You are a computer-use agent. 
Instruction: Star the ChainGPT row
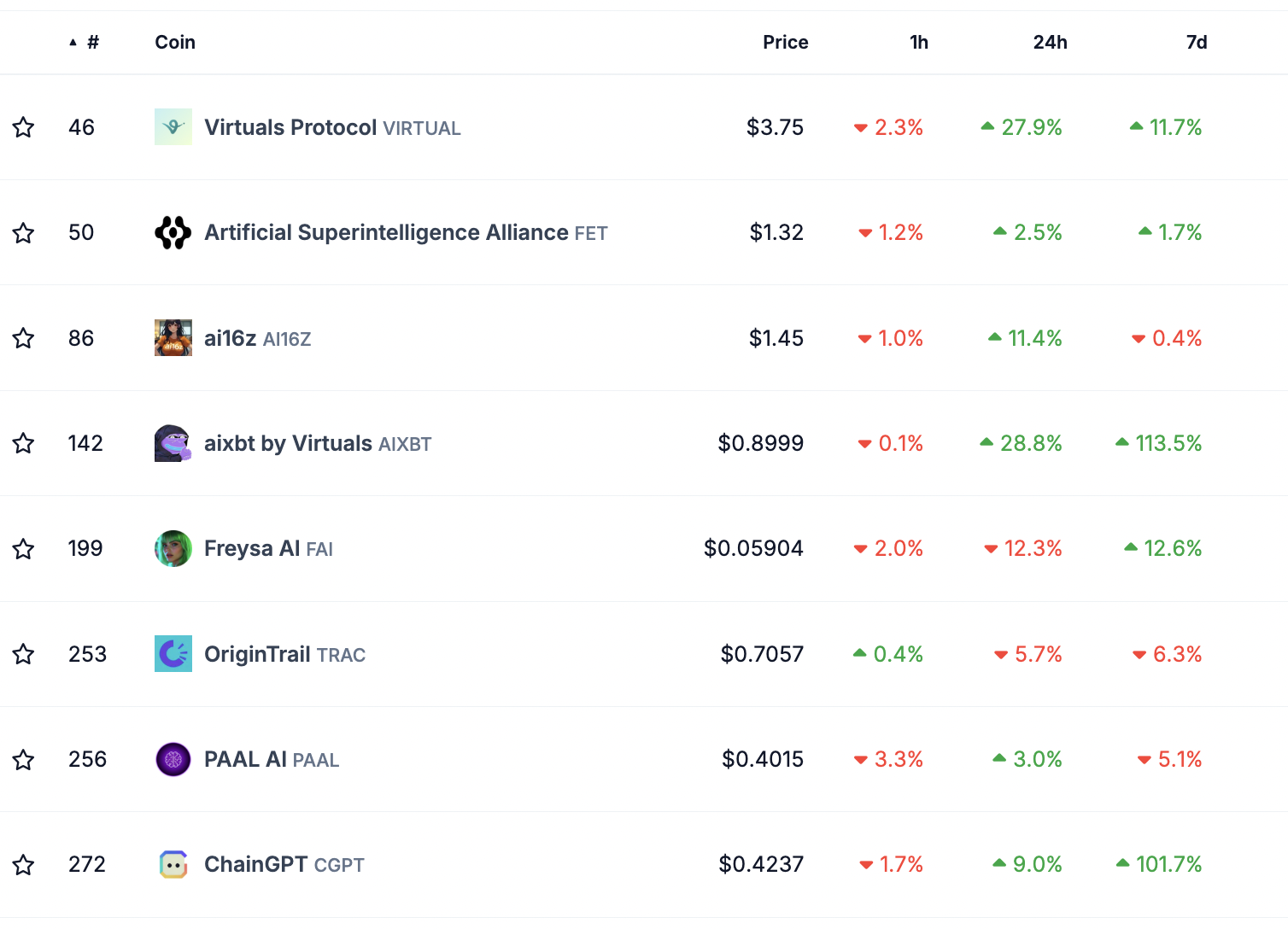point(24,864)
